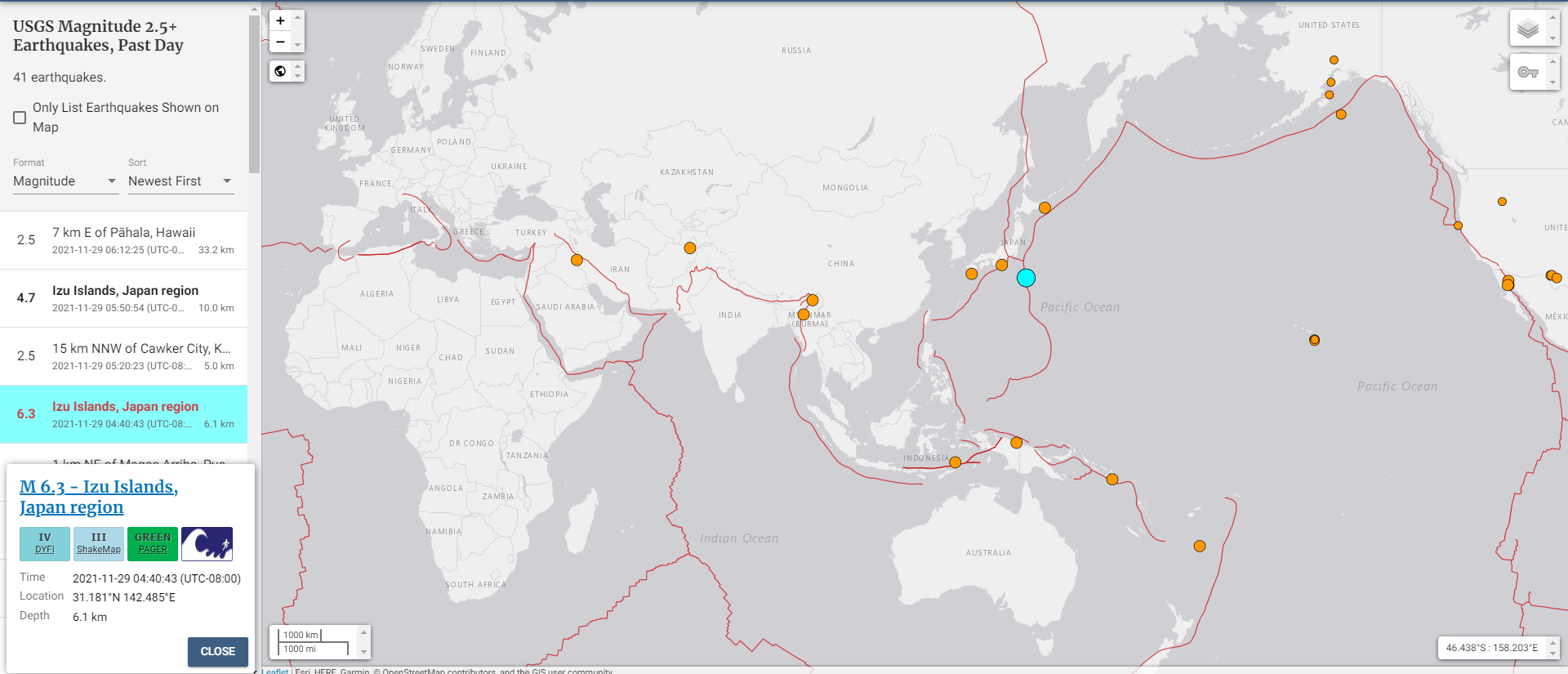Viewport: 1568px width, 674px height.
Task: Open the M 6.3 - Izu Islands, Japan region link
Action: [x=99, y=497]
